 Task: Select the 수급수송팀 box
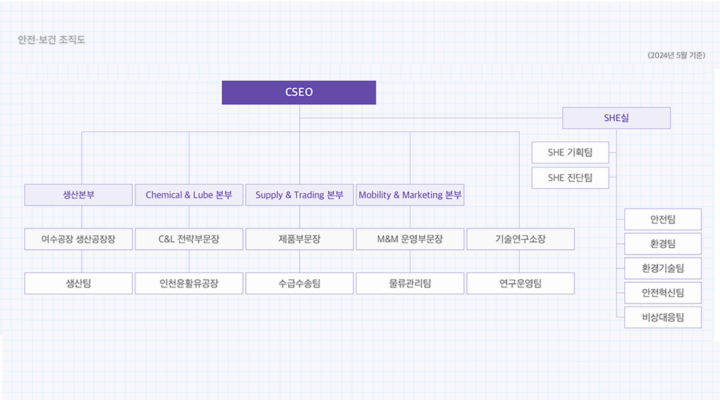[x=300, y=283]
